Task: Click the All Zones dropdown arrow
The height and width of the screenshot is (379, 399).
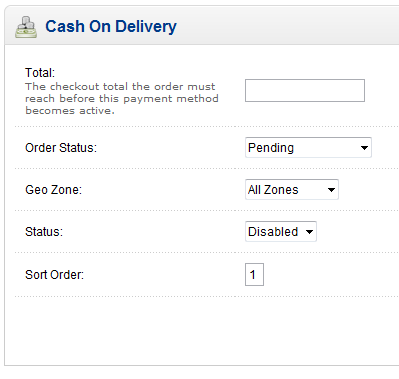Action: (x=331, y=190)
